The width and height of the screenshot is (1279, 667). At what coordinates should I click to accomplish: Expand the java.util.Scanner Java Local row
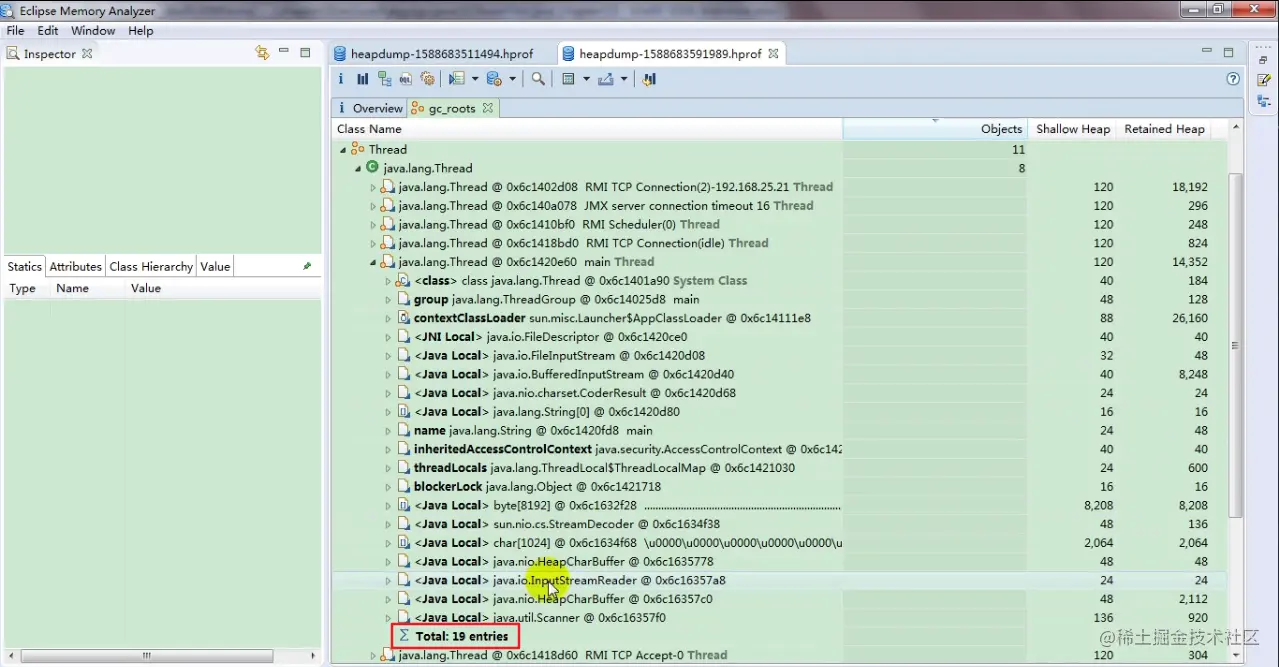388,618
